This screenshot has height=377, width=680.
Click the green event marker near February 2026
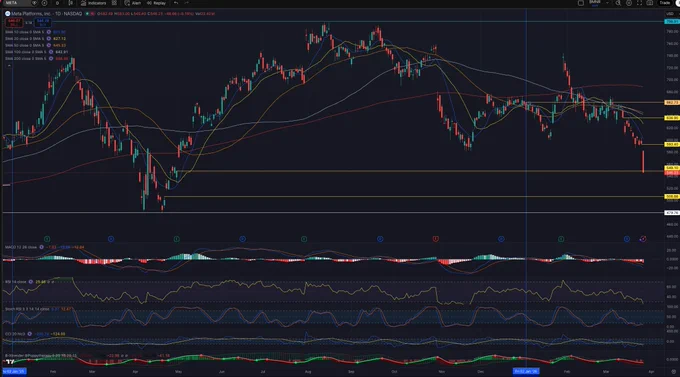[x=561, y=239]
